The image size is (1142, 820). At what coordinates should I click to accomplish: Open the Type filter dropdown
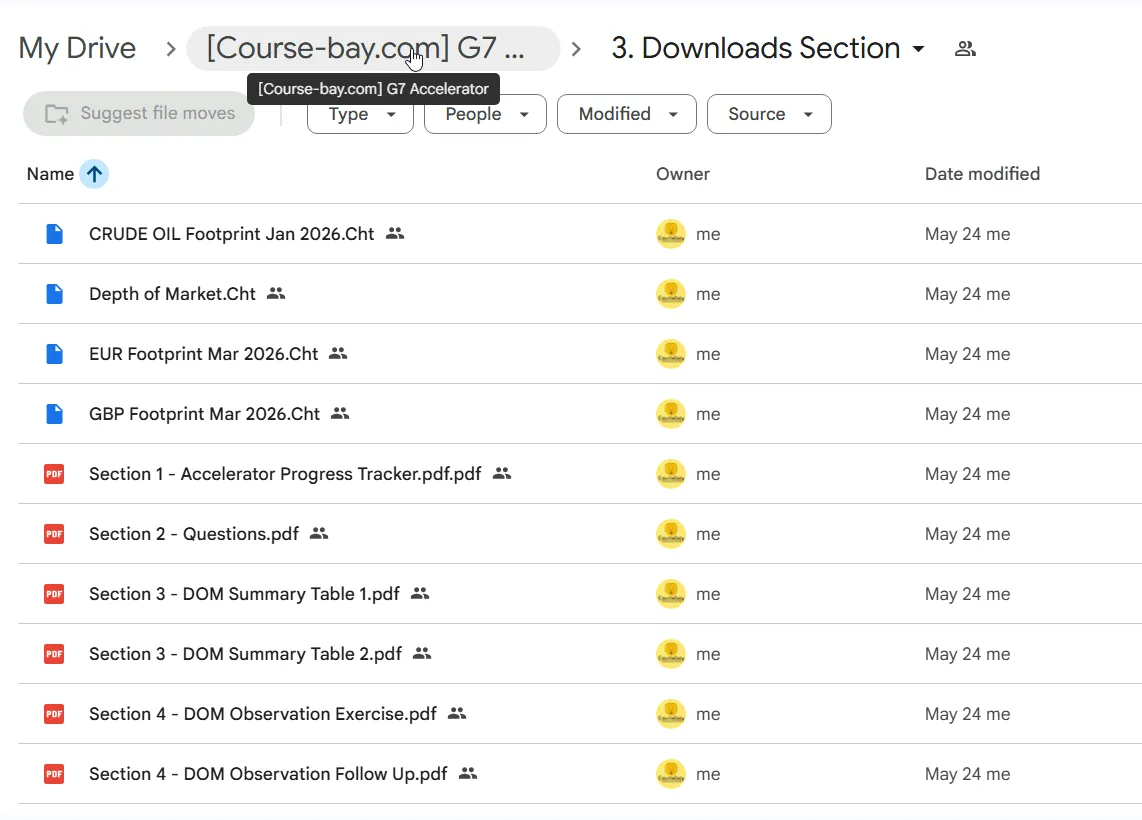pyautogui.click(x=361, y=114)
